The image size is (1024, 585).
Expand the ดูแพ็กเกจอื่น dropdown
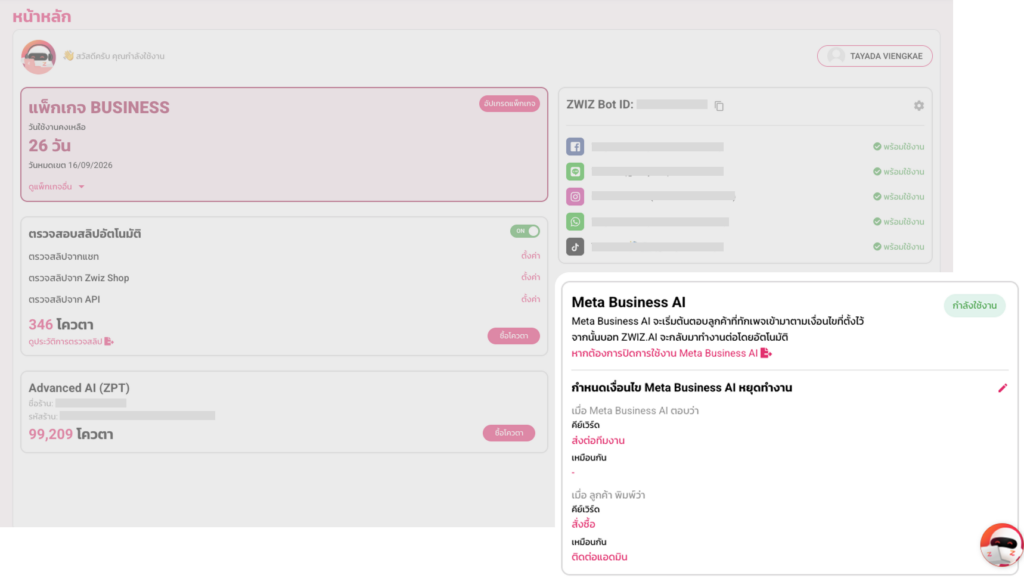(57, 187)
